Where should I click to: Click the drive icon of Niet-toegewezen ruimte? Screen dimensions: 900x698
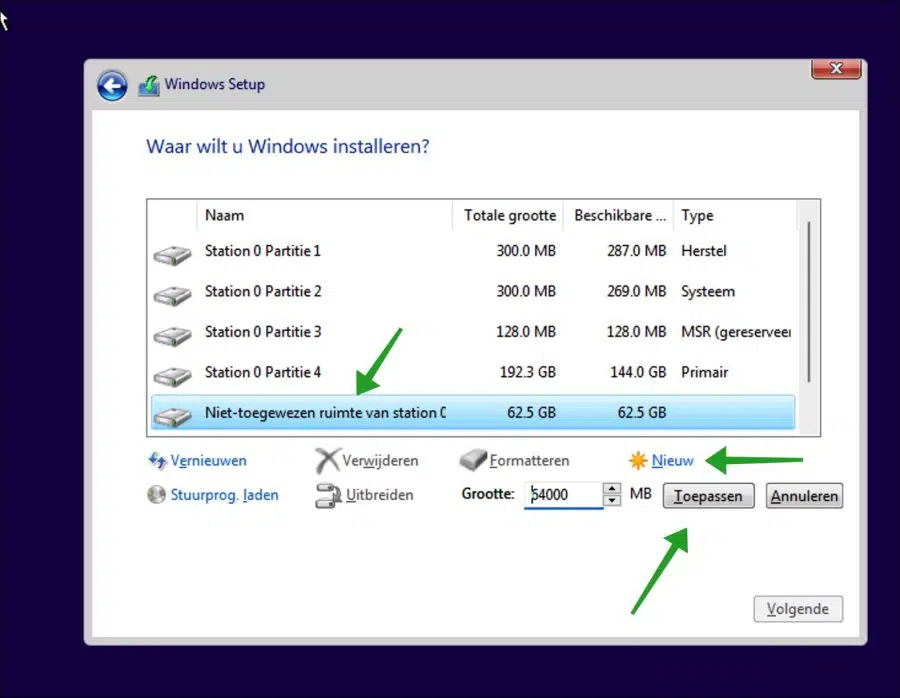tap(172, 416)
